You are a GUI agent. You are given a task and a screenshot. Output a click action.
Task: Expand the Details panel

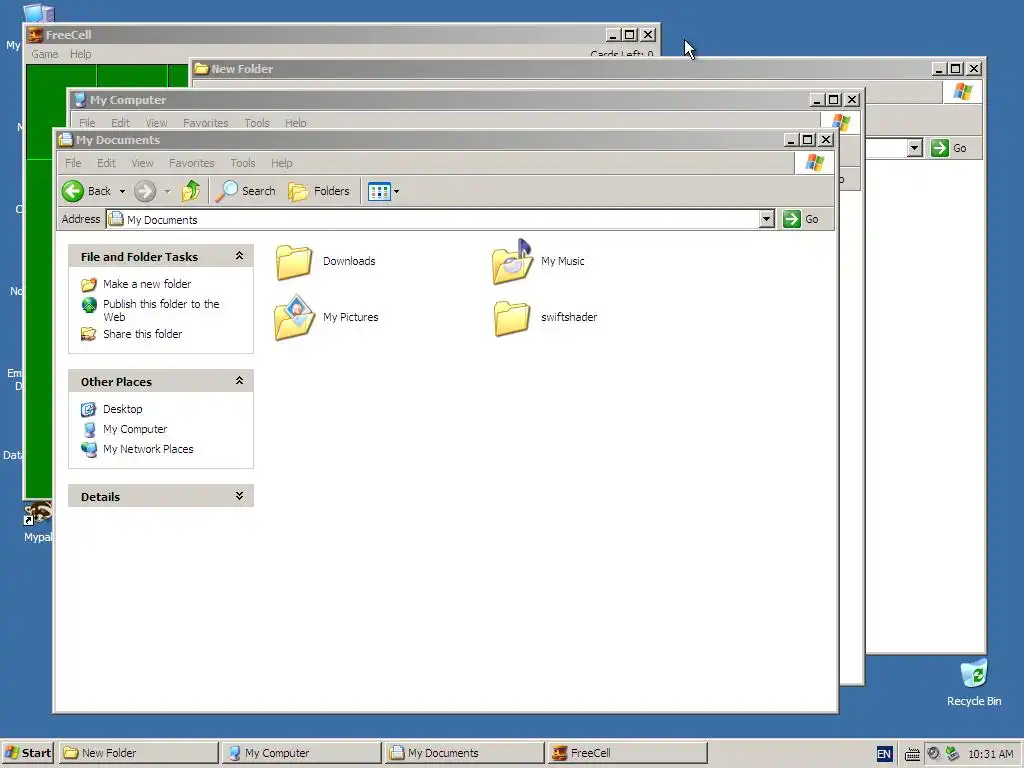(239, 496)
